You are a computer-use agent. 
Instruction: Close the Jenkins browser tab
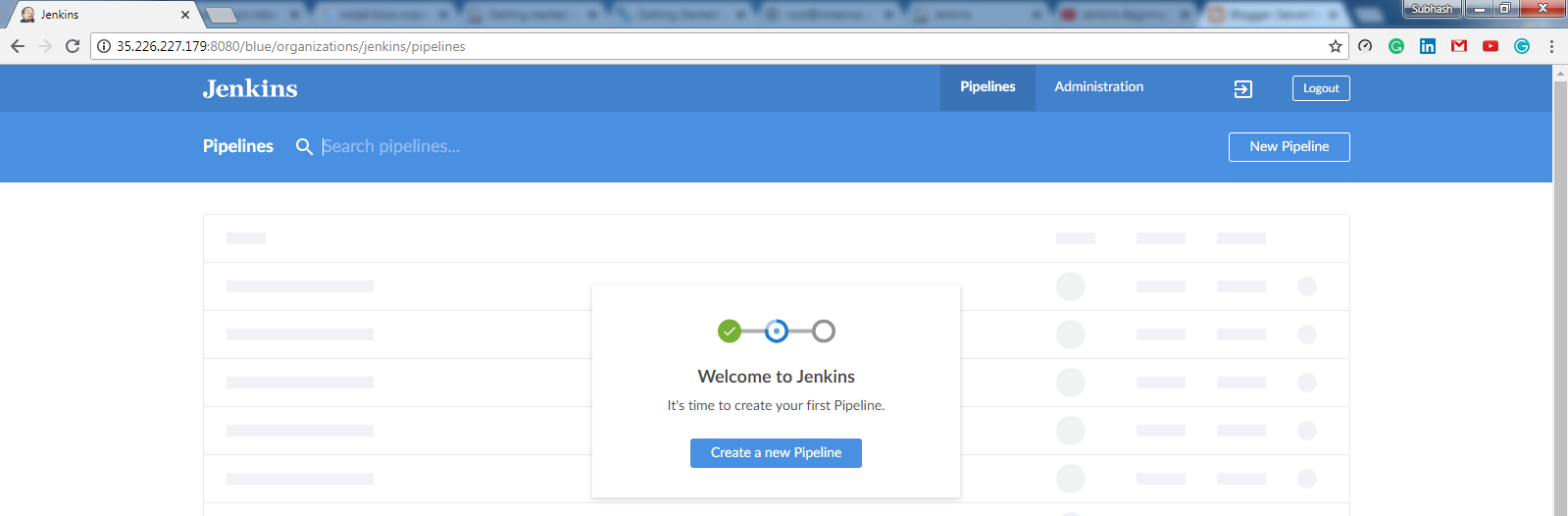point(185,15)
